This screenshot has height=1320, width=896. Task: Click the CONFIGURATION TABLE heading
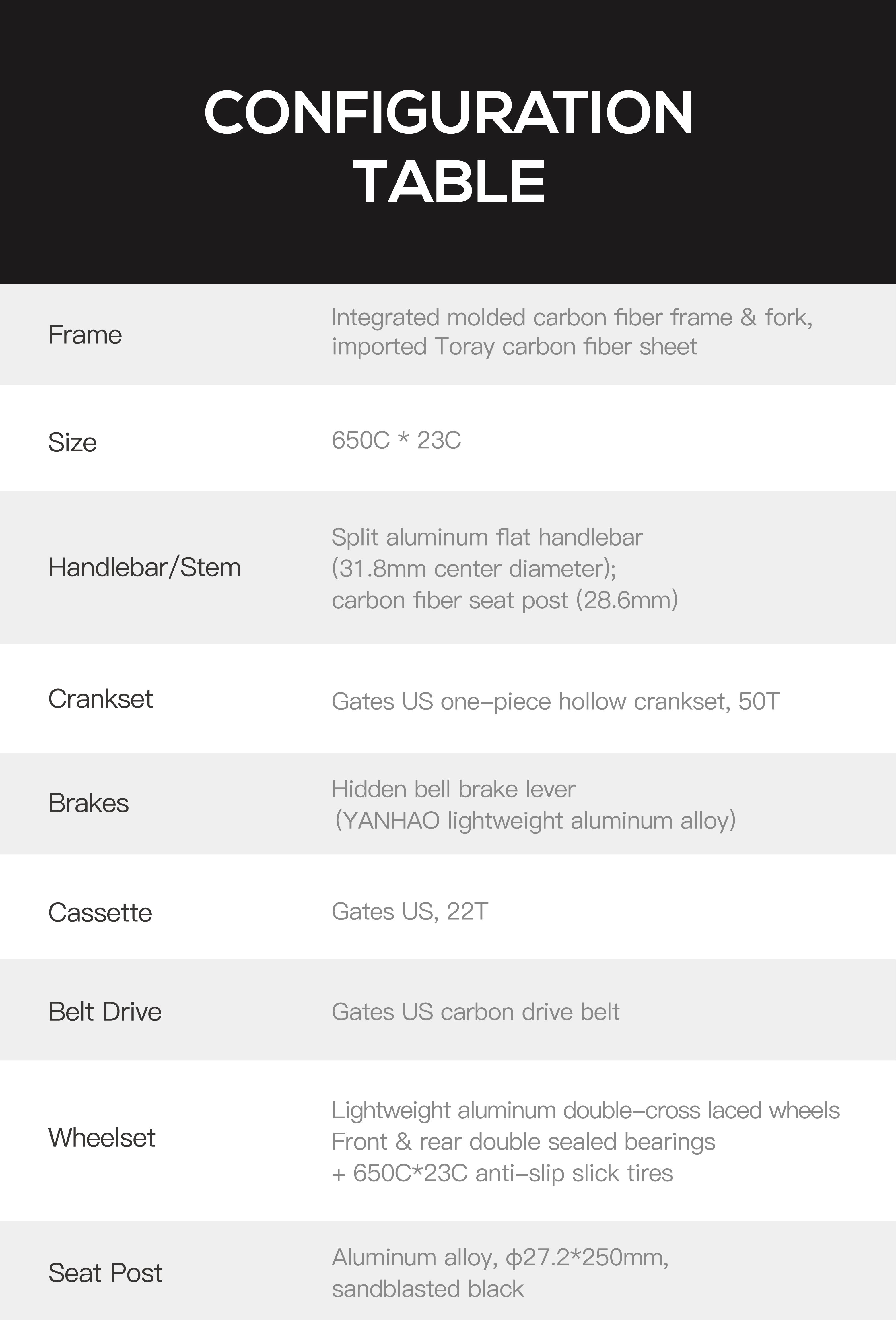coord(448,147)
